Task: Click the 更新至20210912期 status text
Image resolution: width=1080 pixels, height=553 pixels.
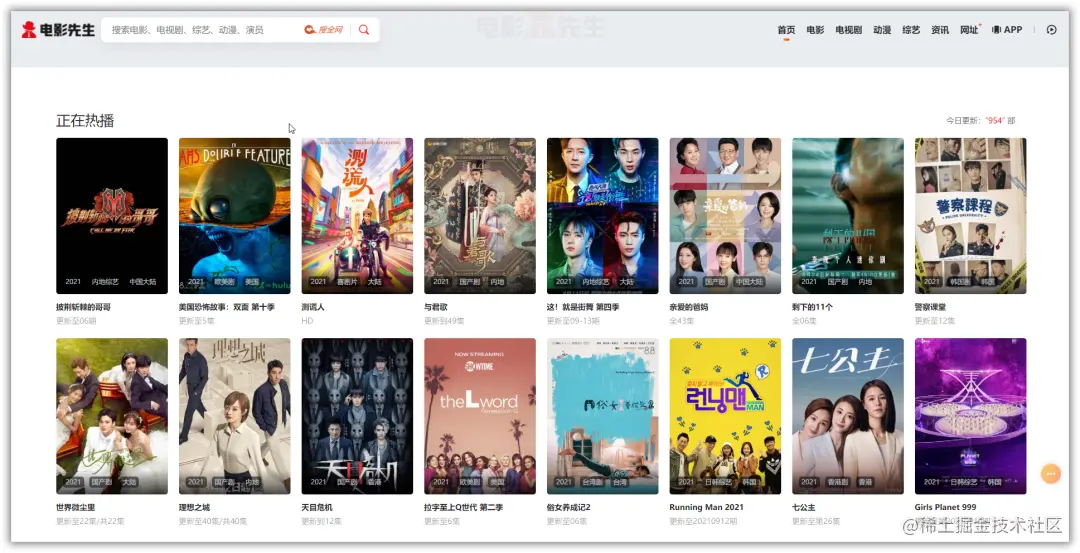Action: pos(703,521)
